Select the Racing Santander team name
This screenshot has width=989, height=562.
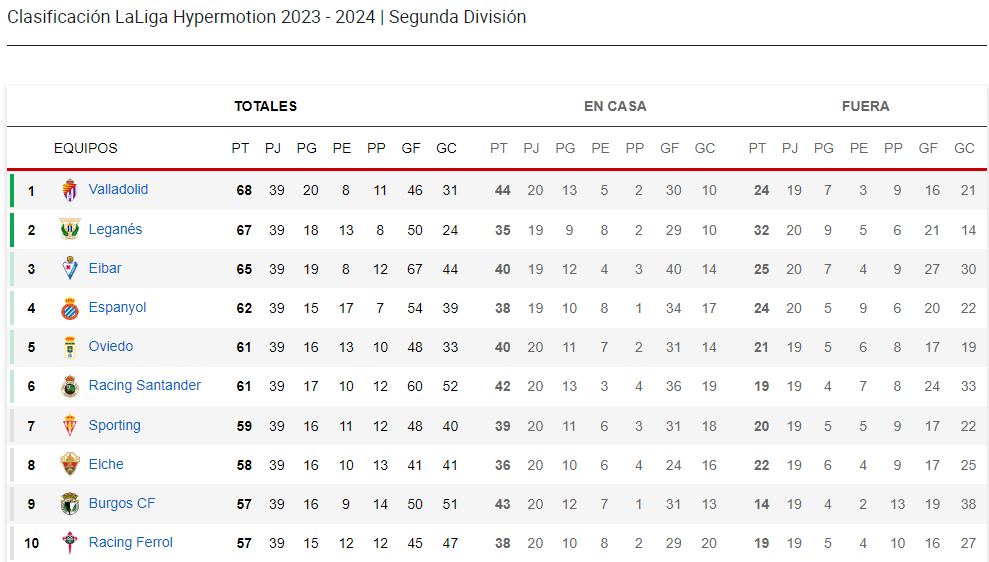point(144,385)
